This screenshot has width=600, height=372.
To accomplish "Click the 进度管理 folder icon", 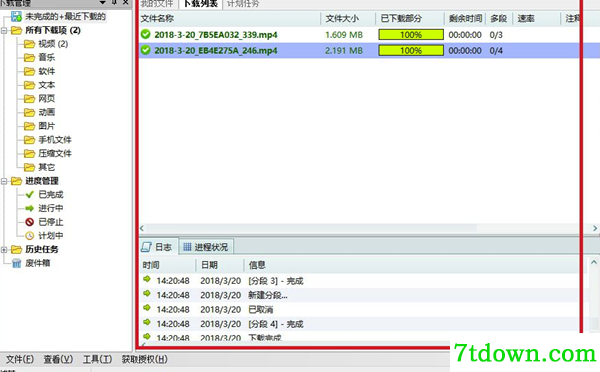I will click(x=16, y=181).
